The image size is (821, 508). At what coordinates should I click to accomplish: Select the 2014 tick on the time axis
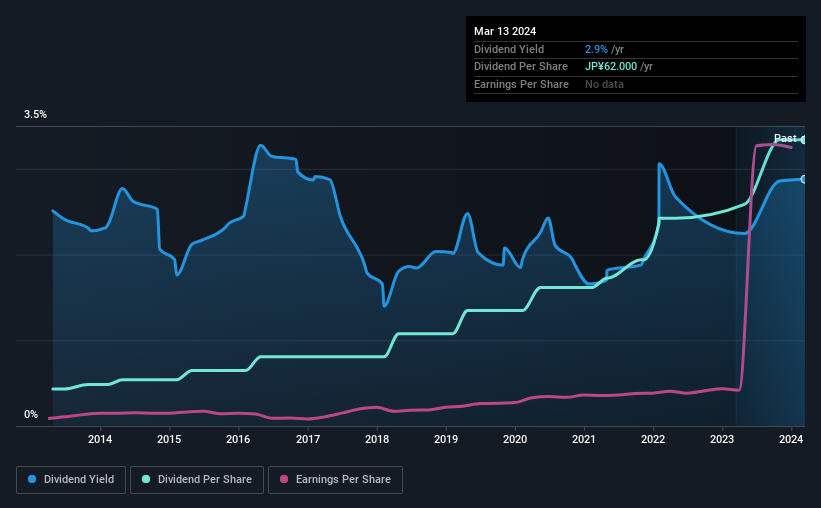99,439
